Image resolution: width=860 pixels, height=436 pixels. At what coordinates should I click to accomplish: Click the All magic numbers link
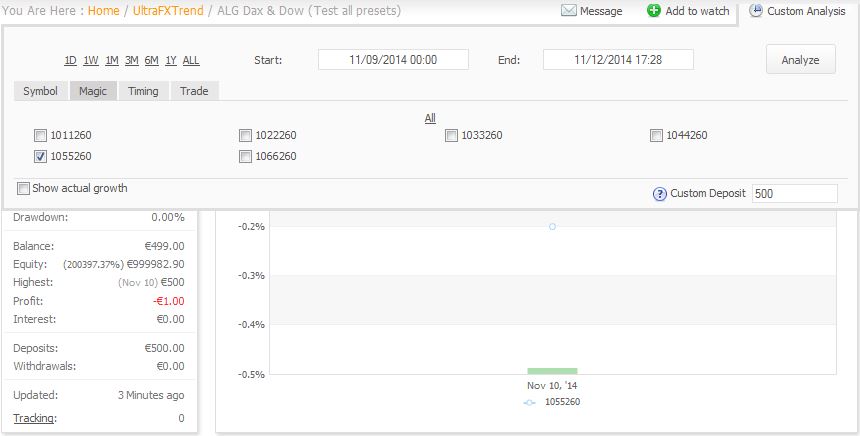pos(430,118)
